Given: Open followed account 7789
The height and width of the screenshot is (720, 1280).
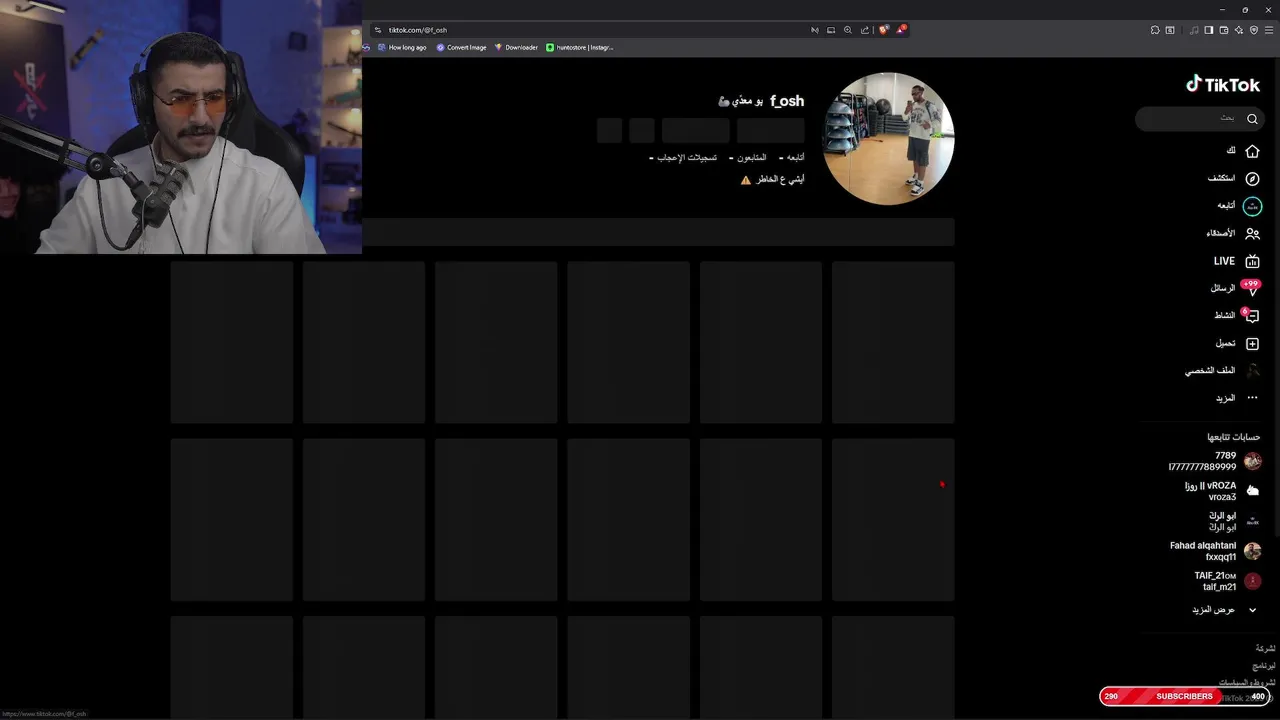Looking at the screenshot, I should 1215,461.
